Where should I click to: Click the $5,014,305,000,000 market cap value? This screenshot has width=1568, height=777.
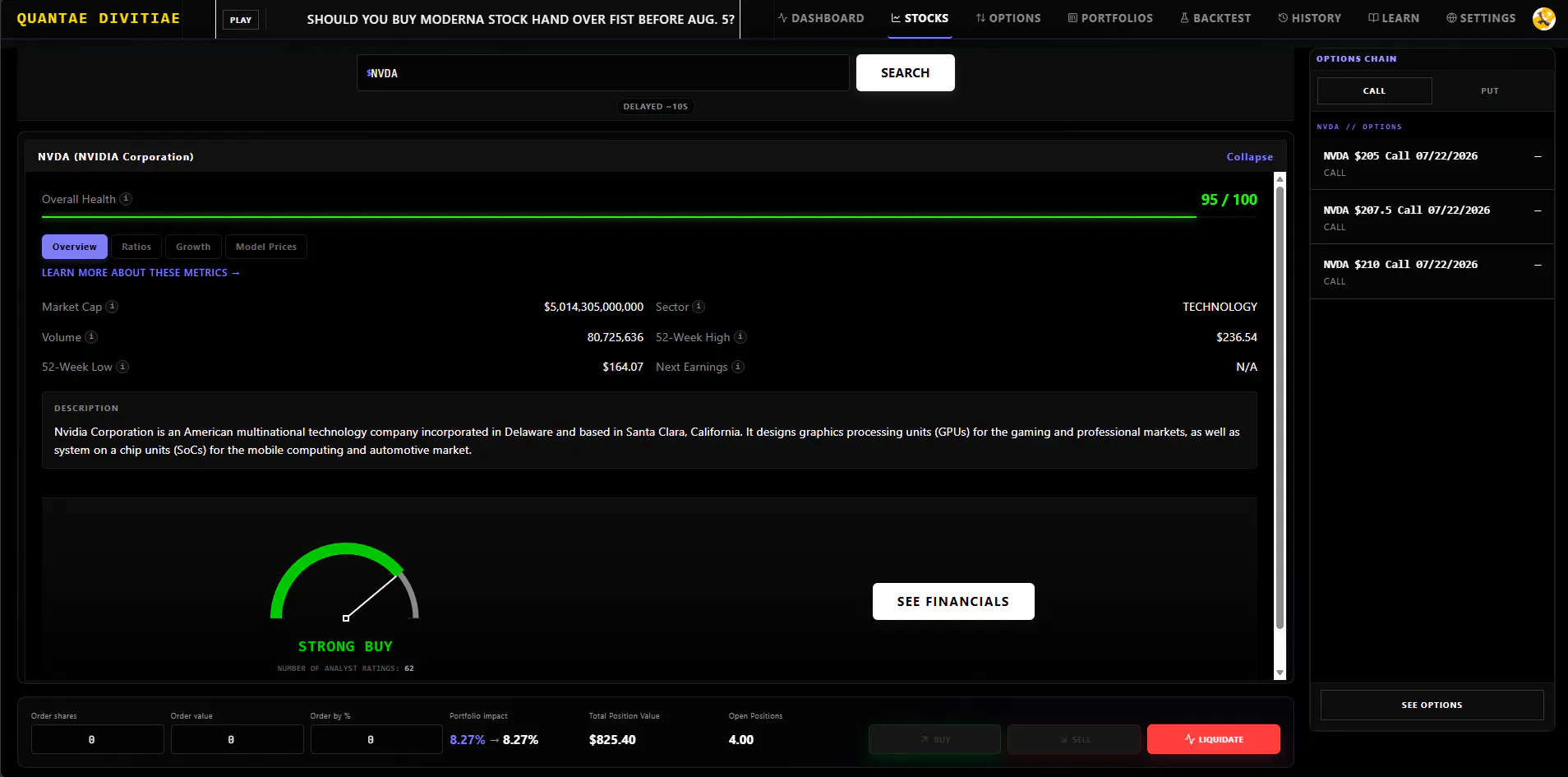tap(593, 307)
